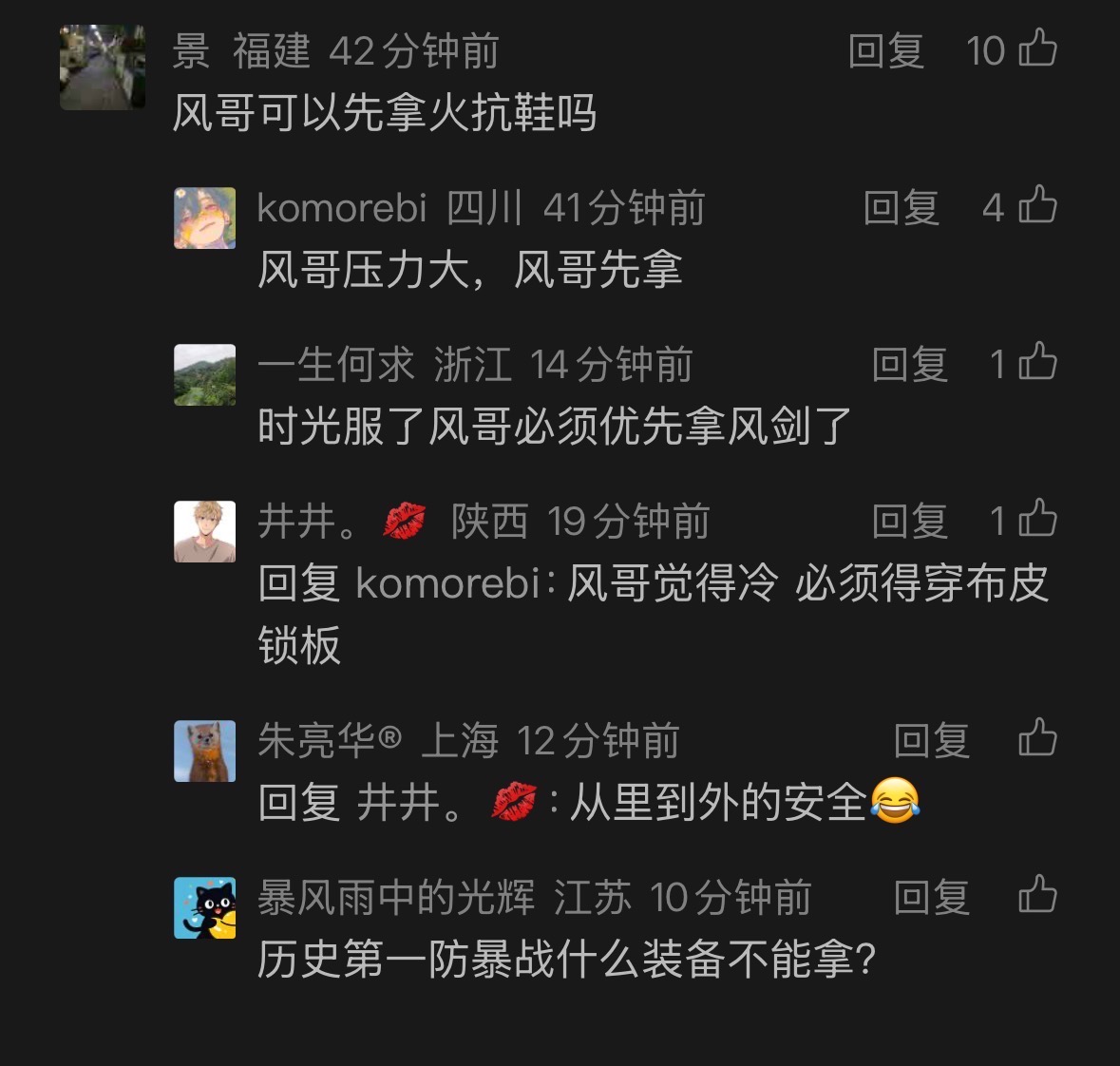
Task: Reply to 朱亮华's comment
Action: pos(932,740)
